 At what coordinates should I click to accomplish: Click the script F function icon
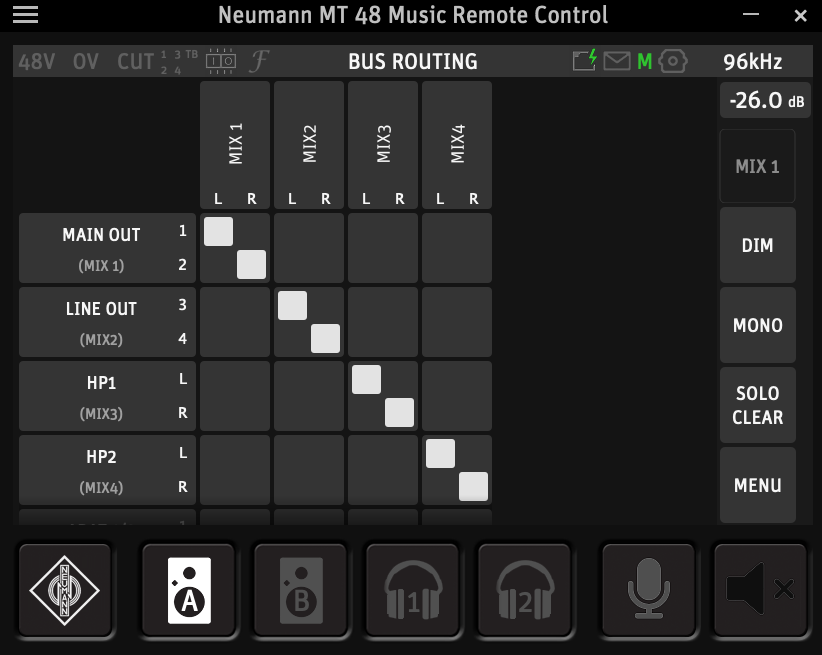(259, 61)
